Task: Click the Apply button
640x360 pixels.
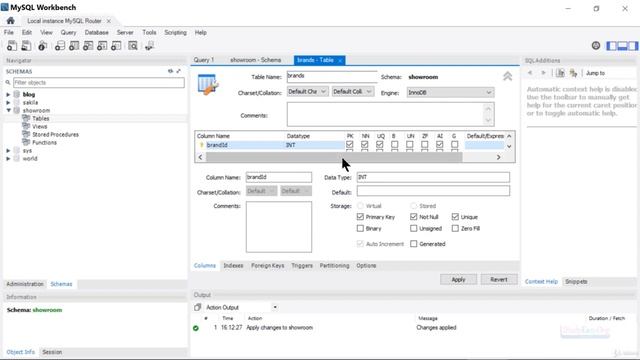Action: (x=458, y=280)
